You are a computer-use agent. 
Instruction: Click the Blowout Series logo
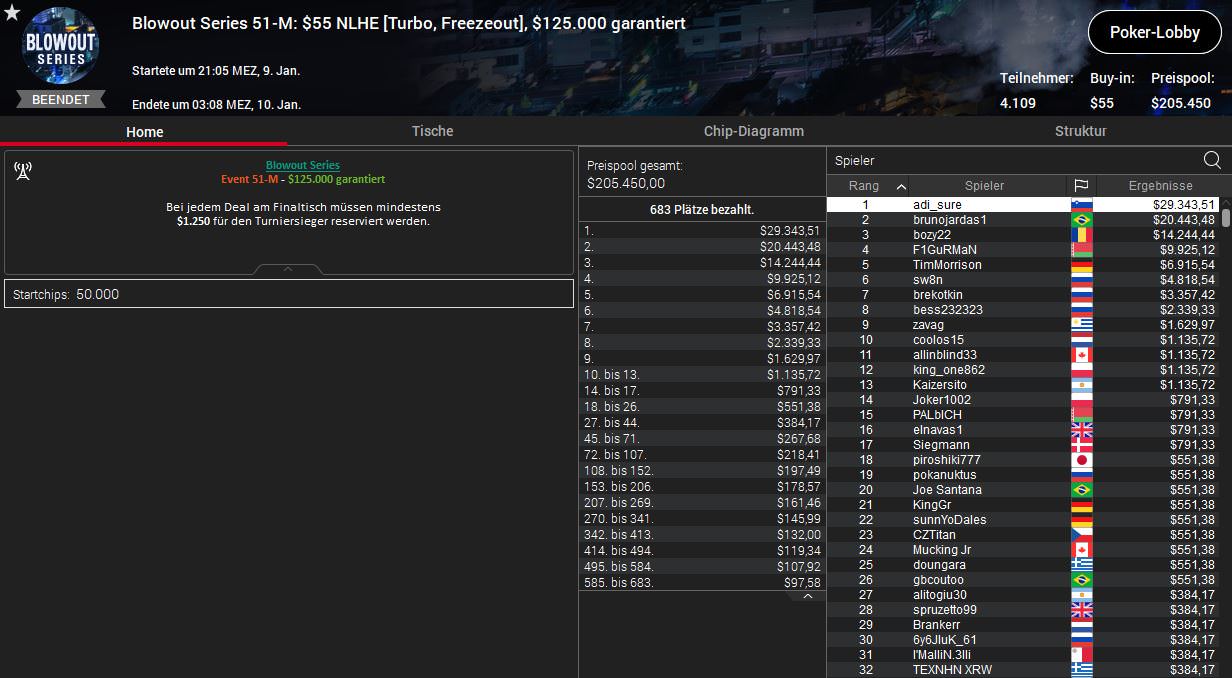(x=61, y=47)
